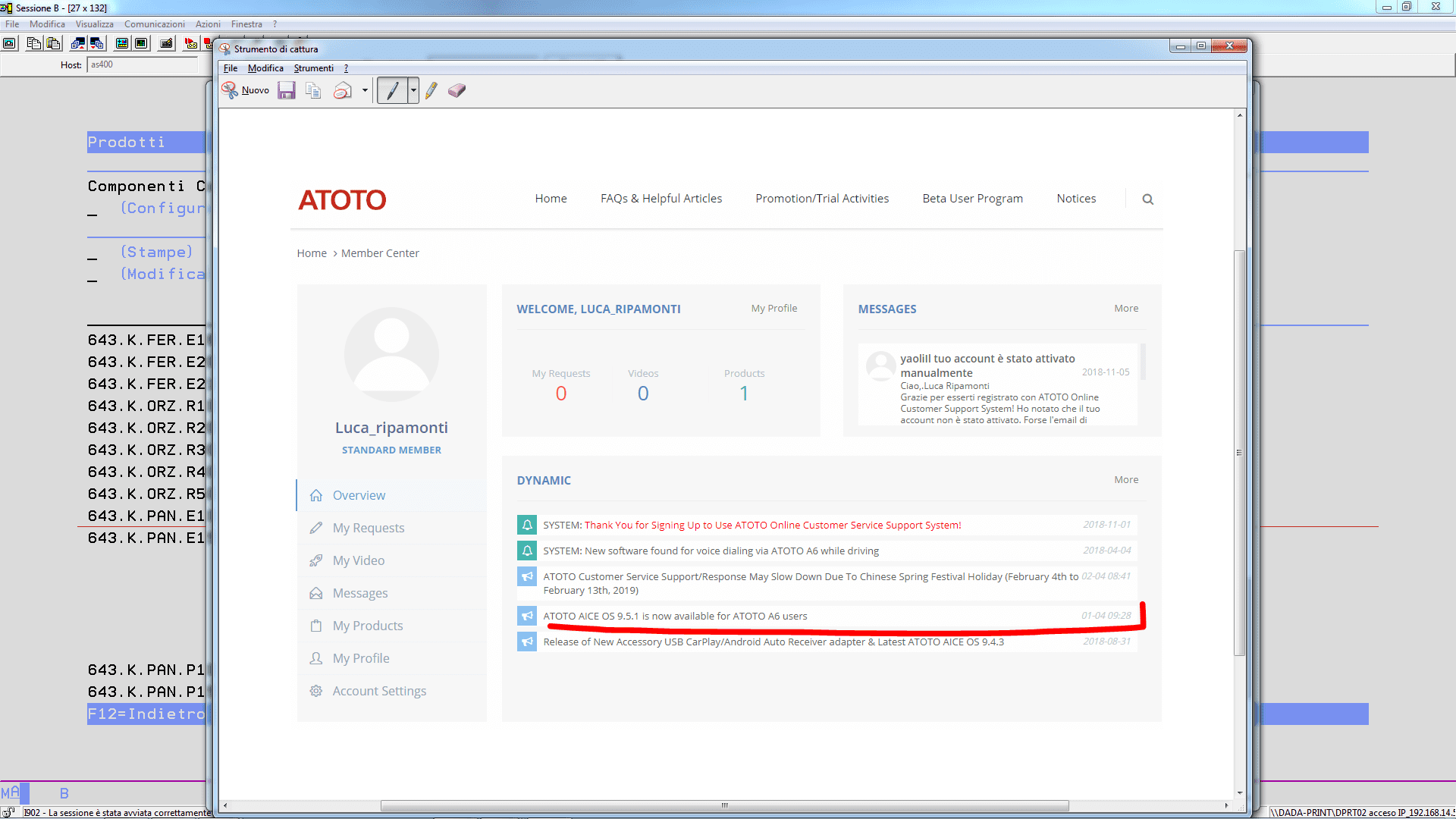1456x819 pixels.
Task: Click the Member Center breadcrumb
Action: point(380,253)
